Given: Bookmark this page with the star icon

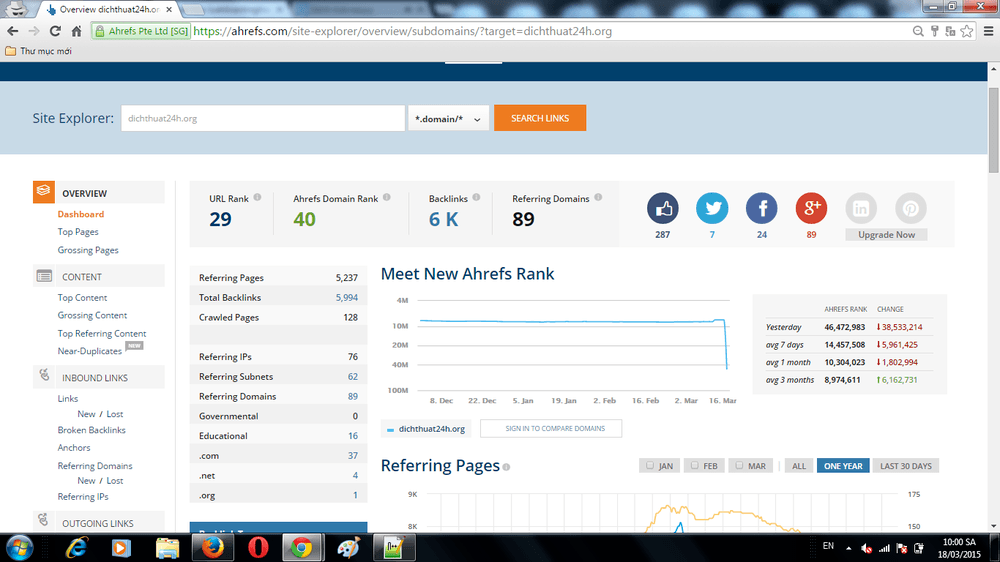Looking at the screenshot, I should click(967, 31).
